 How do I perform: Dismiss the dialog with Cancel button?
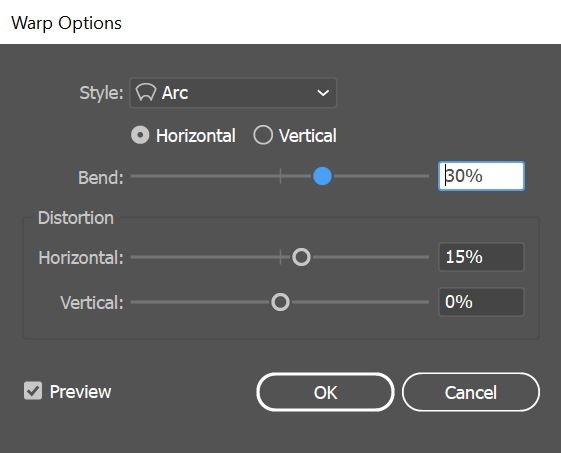pyautogui.click(x=471, y=392)
